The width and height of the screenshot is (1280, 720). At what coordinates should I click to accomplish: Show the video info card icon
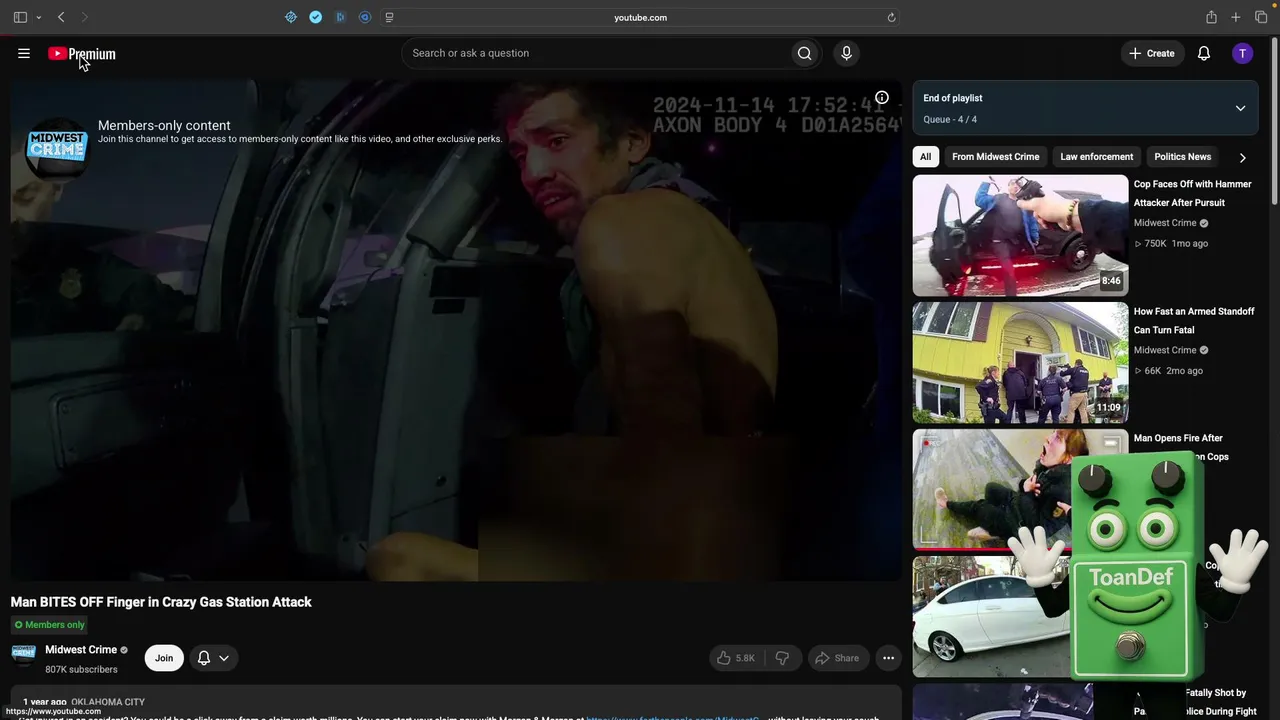882,97
